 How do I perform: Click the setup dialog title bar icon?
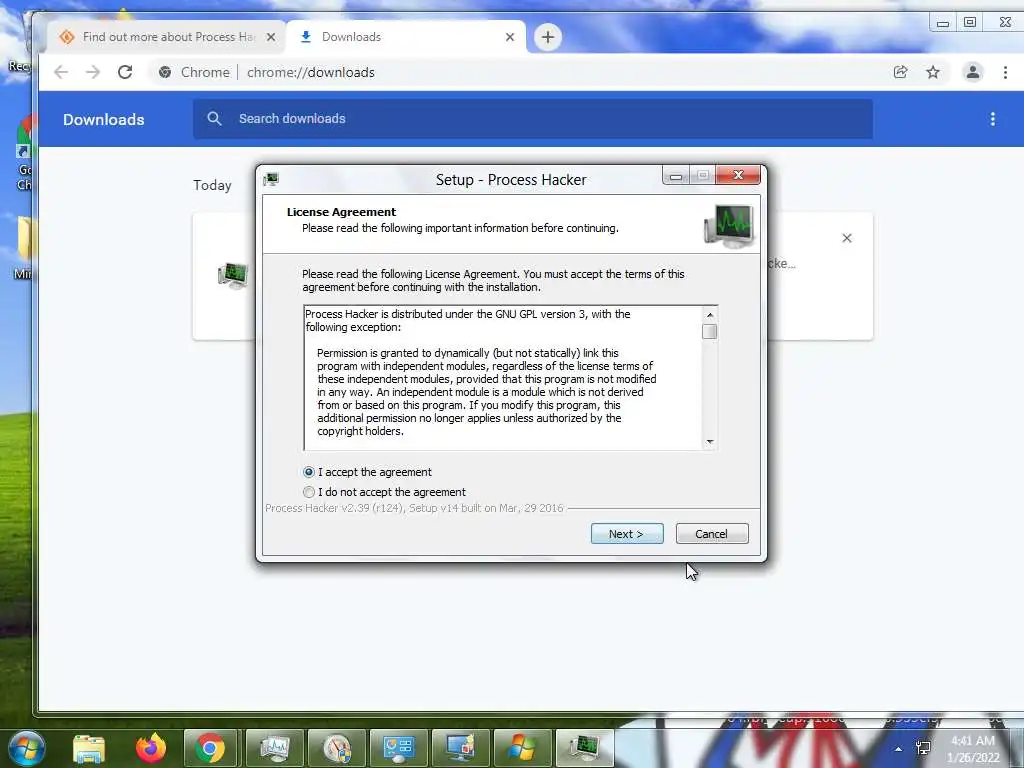coord(271,179)
